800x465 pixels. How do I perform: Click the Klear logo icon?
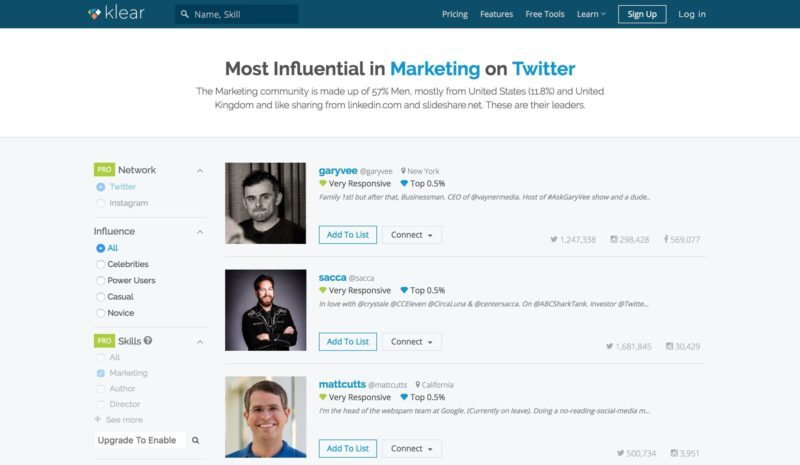click(x=94, y=14)
